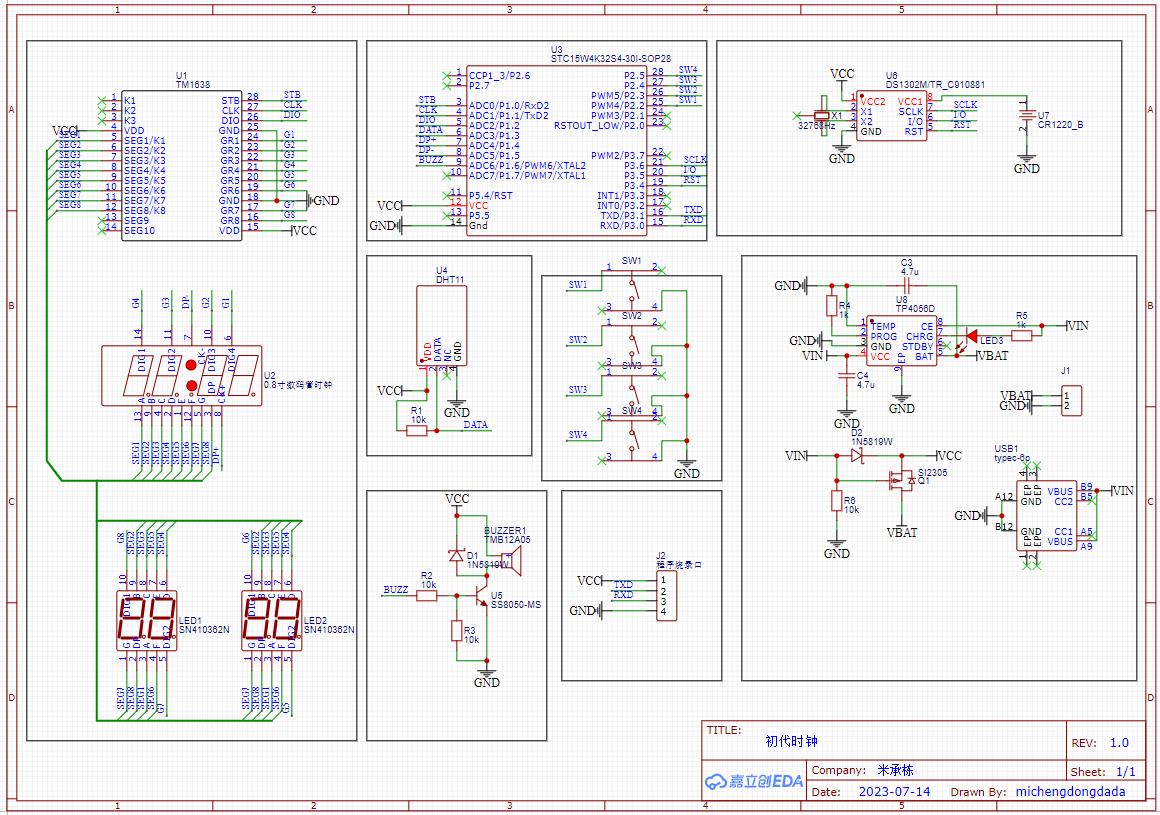
Task: Select the U2 four-digit clock display
Action: (181, 376)
